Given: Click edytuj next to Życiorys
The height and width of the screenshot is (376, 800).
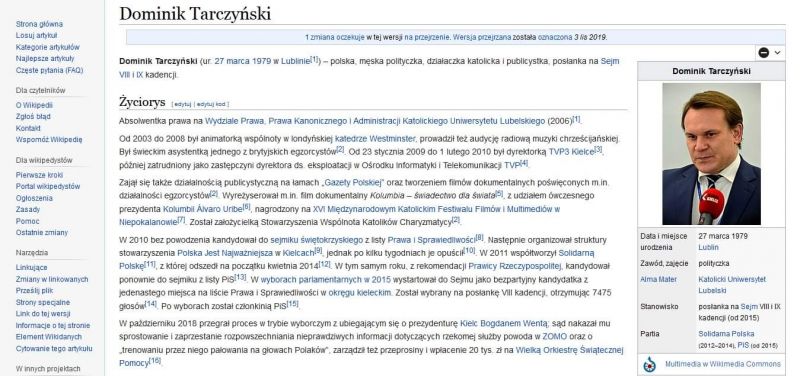Looking at the screenshot, I should (x=183, y=104).
